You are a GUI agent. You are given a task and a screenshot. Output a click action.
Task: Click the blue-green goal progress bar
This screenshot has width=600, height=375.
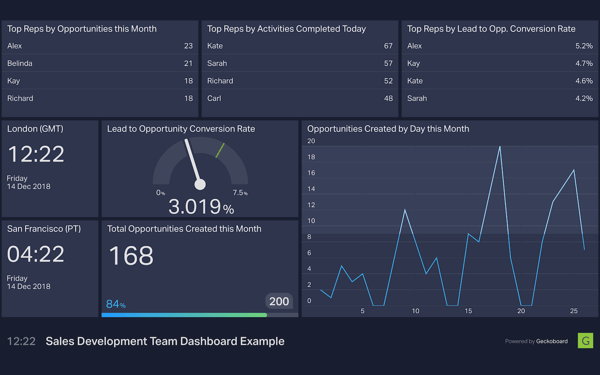pyautogui.click(x=184, y=315)
